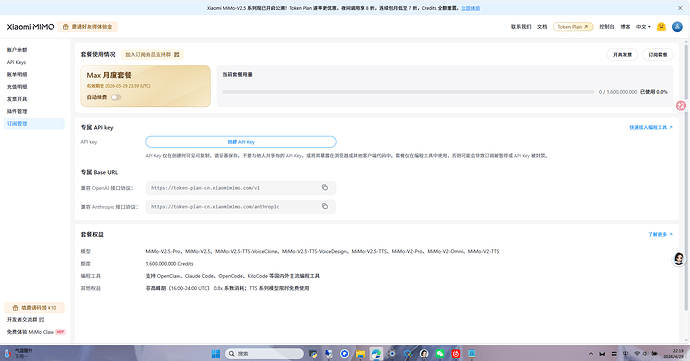Open 博客 in the top navigation
Image resolution: width=690 pixels, height=361 pixels.
pyautogui.click(x=625, y=27)
